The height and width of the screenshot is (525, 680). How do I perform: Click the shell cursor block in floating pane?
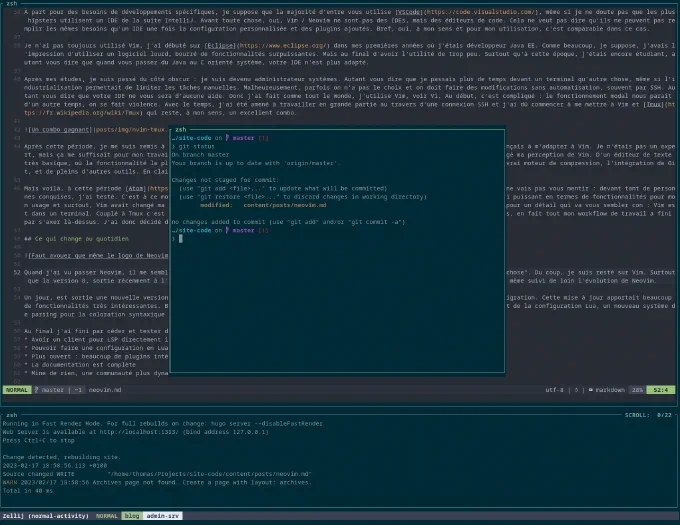tap(181, 238)
